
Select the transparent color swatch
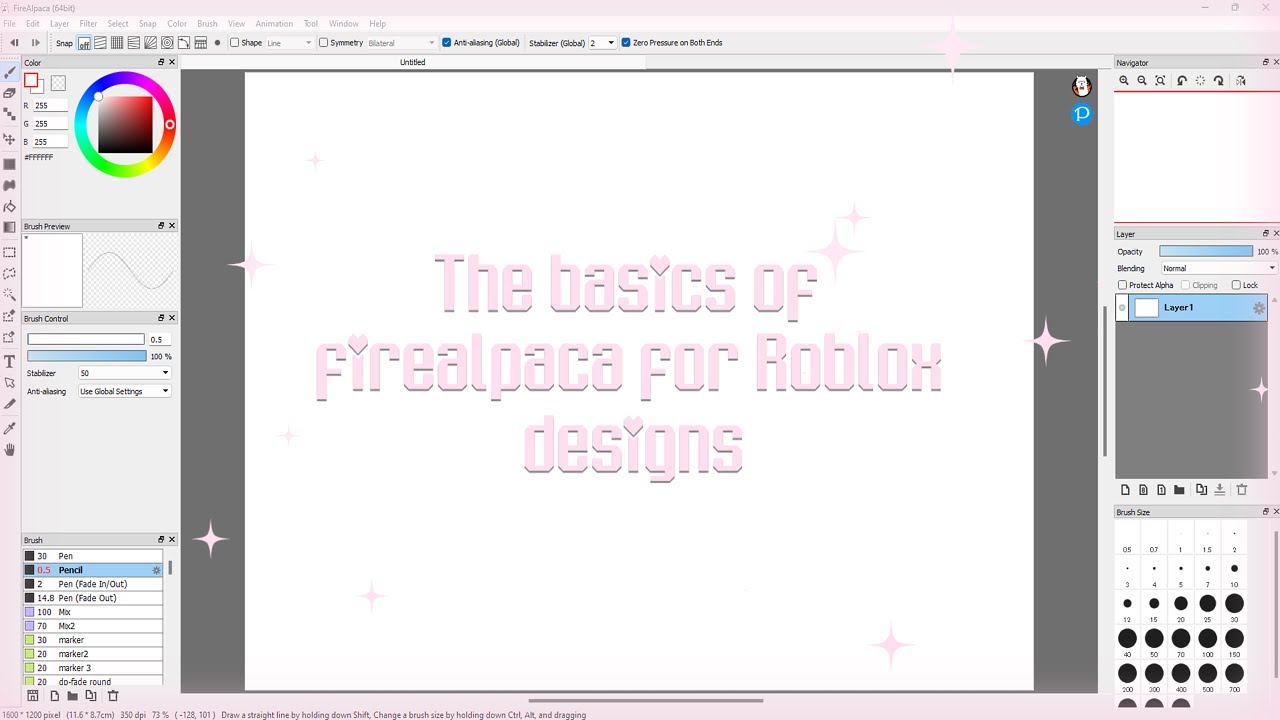58,84
